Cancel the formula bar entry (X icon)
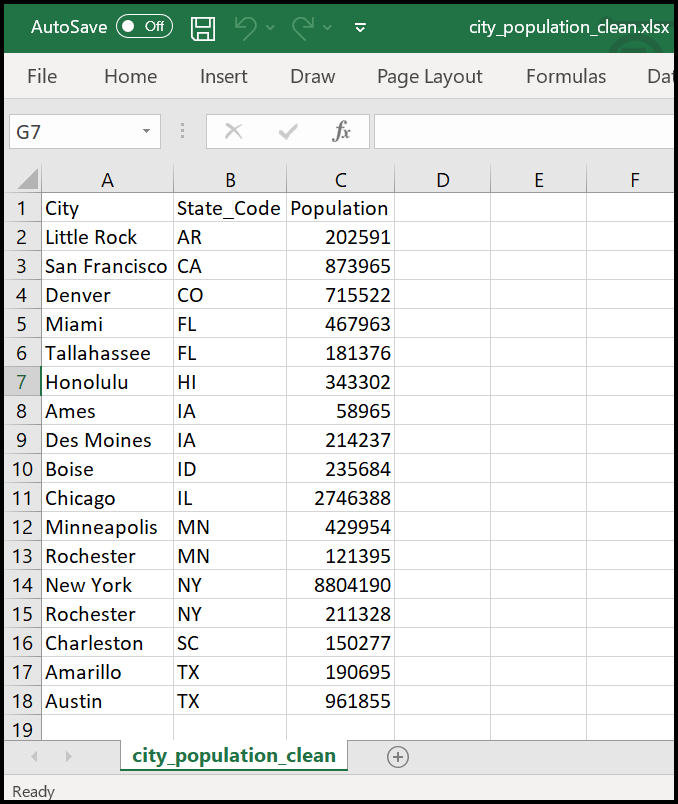Screen dimensions: 678x804 tap(234, 131)
